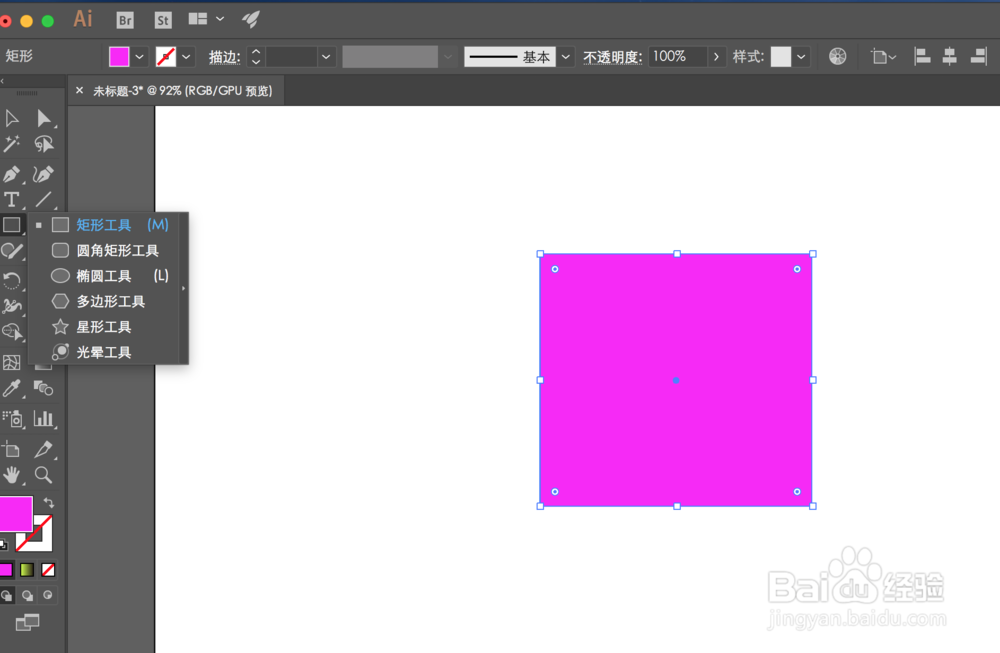This screenshot has height=653, width=1000.
Task: Select the Line Segment tool
Action: [x=43, y=200]
